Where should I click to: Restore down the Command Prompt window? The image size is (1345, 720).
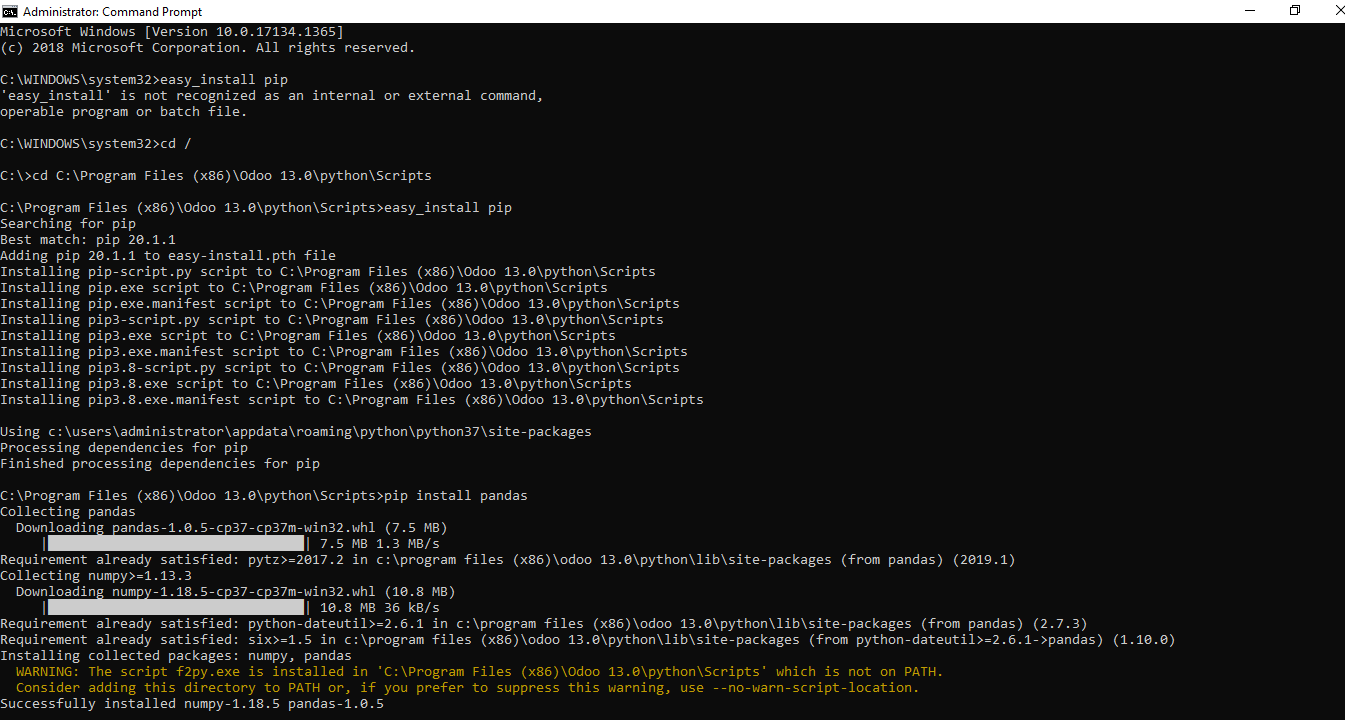coord(1295,11)
